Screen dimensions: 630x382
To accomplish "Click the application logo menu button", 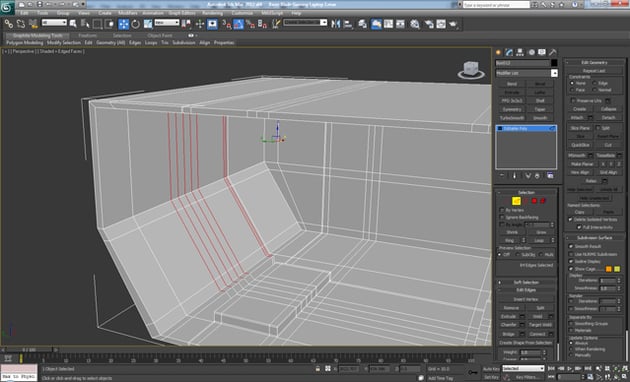I will [x=7, y=7].
